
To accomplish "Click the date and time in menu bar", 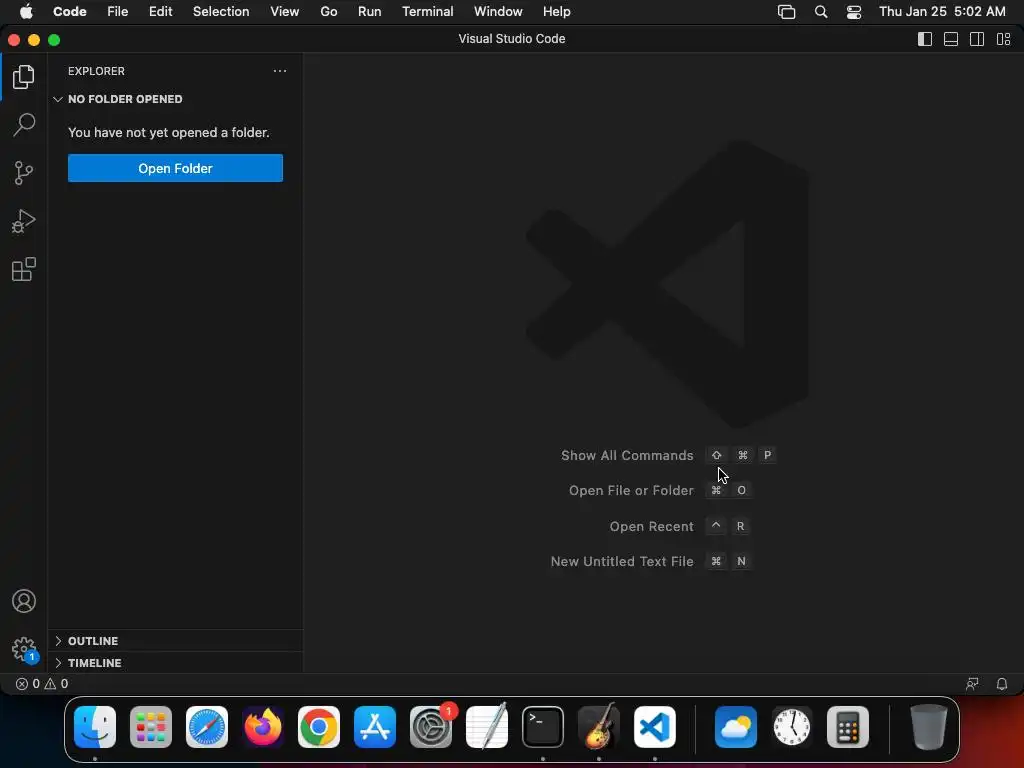I will pos(942,12).
